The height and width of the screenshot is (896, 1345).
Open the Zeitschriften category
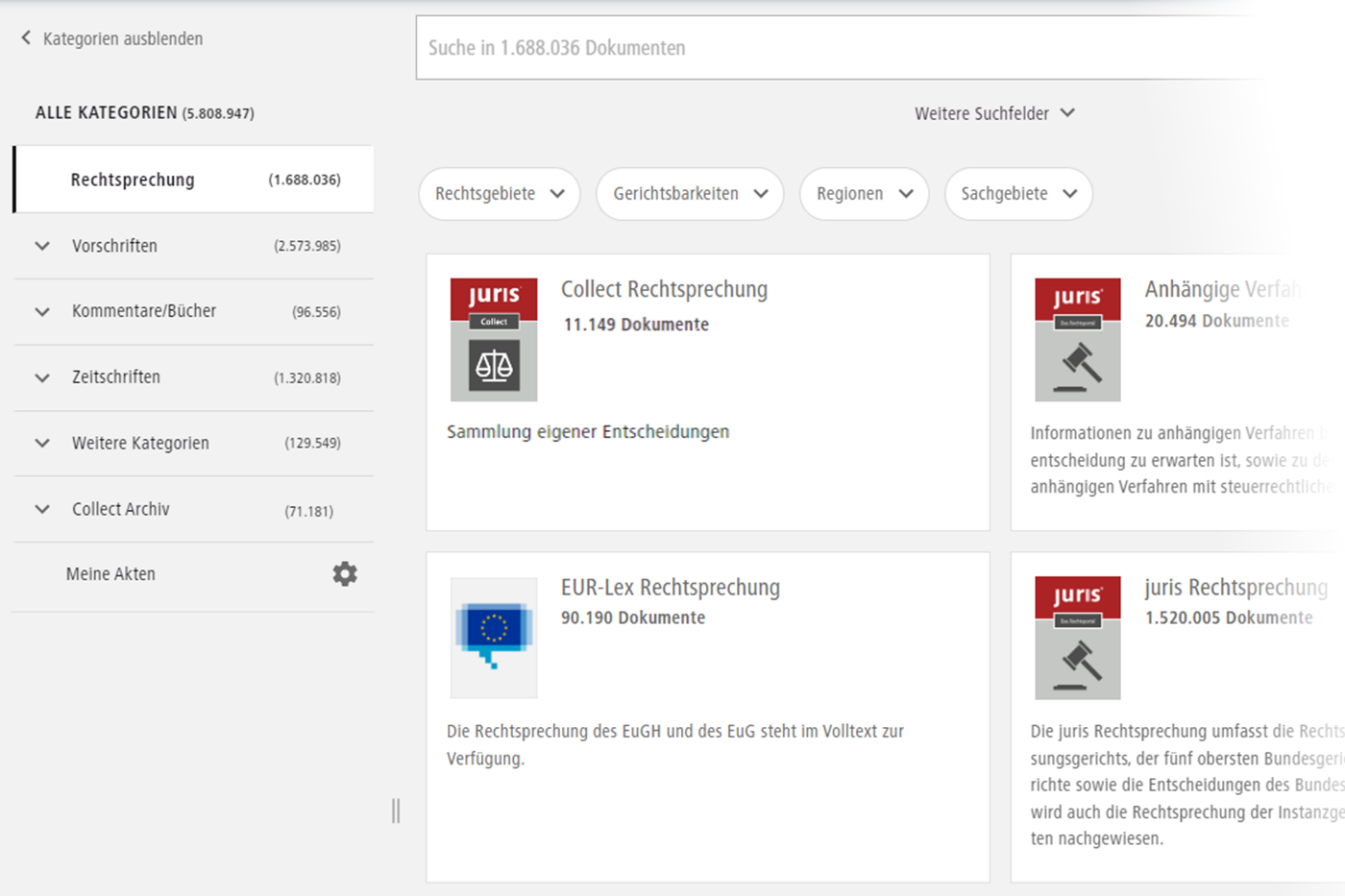pos(41,376)
